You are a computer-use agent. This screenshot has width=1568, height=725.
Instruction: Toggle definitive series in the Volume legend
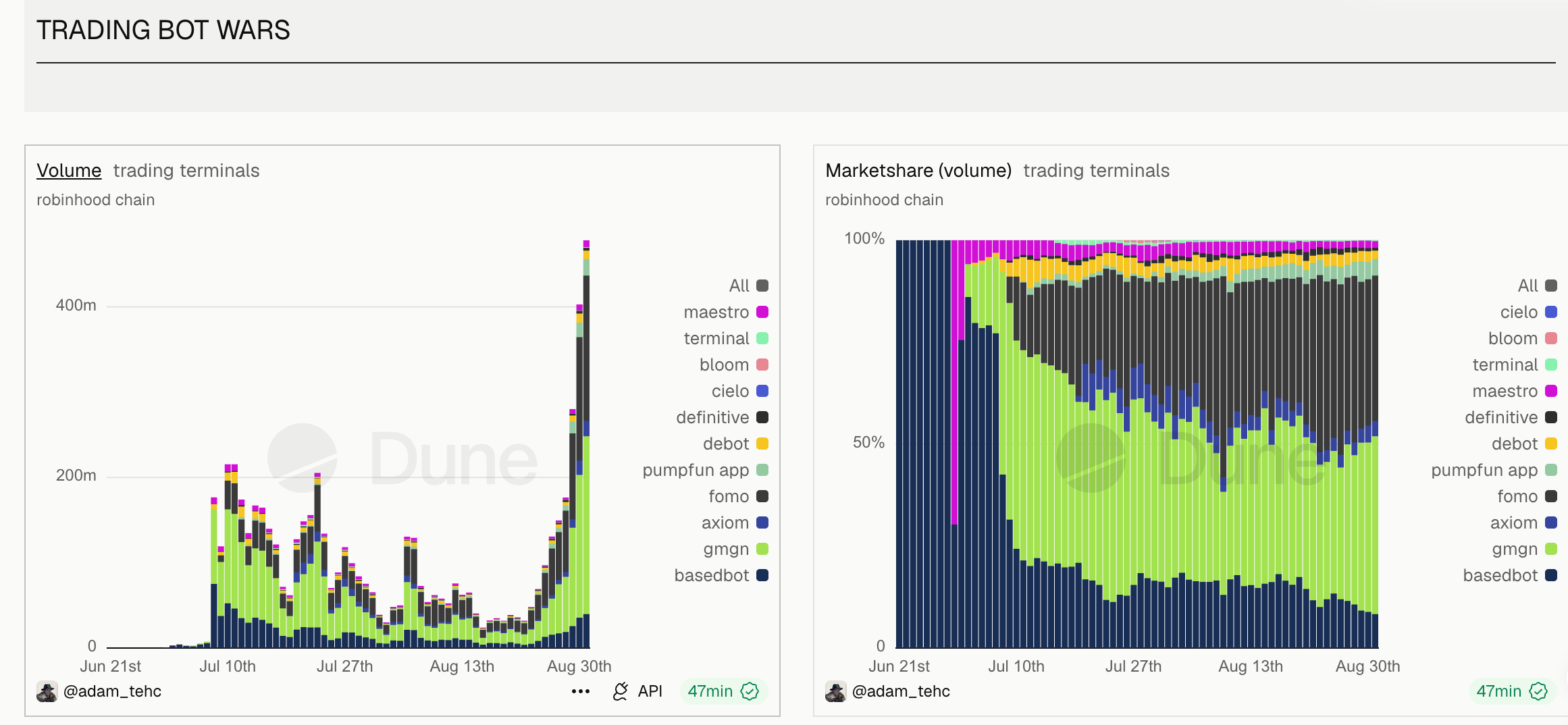723,417
